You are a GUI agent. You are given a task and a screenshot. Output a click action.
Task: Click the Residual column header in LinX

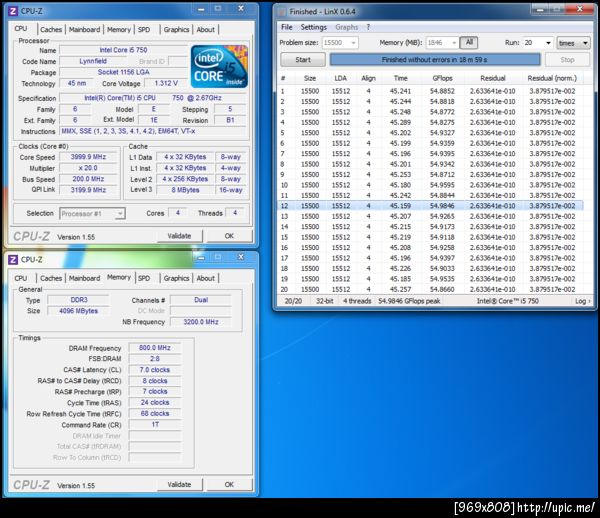pyautogui.click(x=493, y=78)
